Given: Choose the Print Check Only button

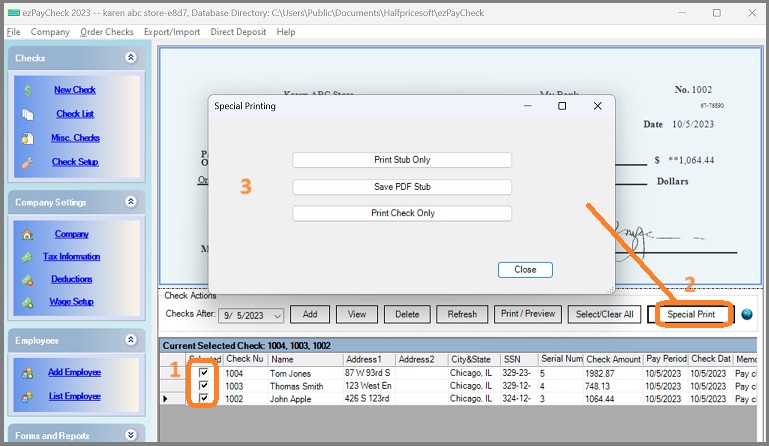Looking at the screenshot, I should pyautogui.click(x=401, y=213).
